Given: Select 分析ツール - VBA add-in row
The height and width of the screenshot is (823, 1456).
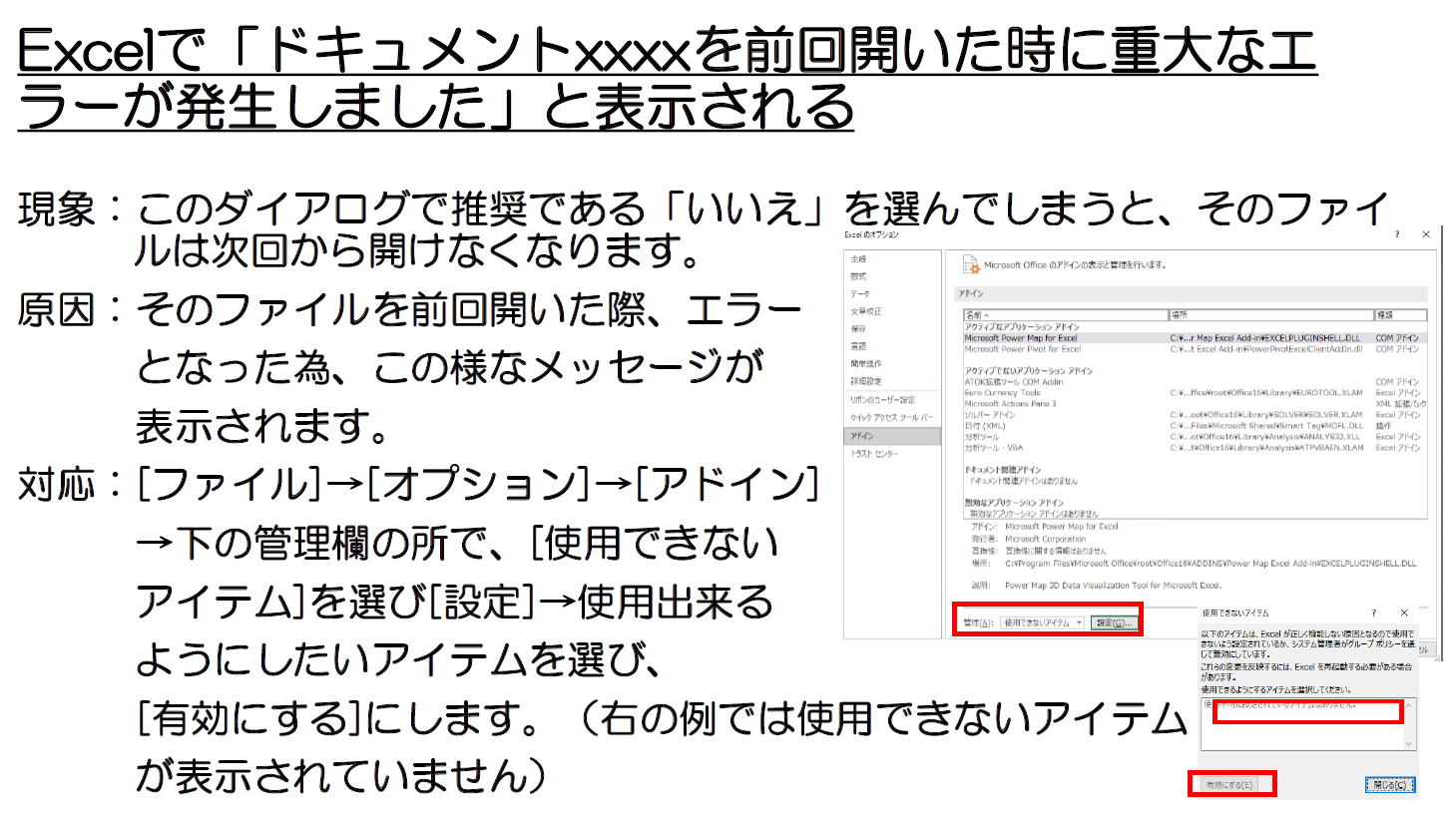Looking at the screenshot, I should click(1195, 448).
